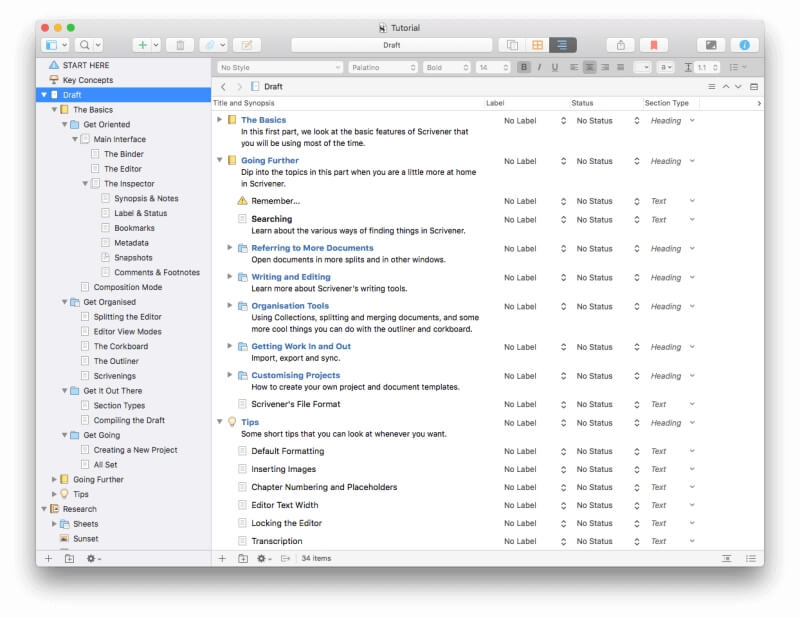Screen dimensions: 800x618
Task: Open the editor header item menu icon
Action: [712, 87]
